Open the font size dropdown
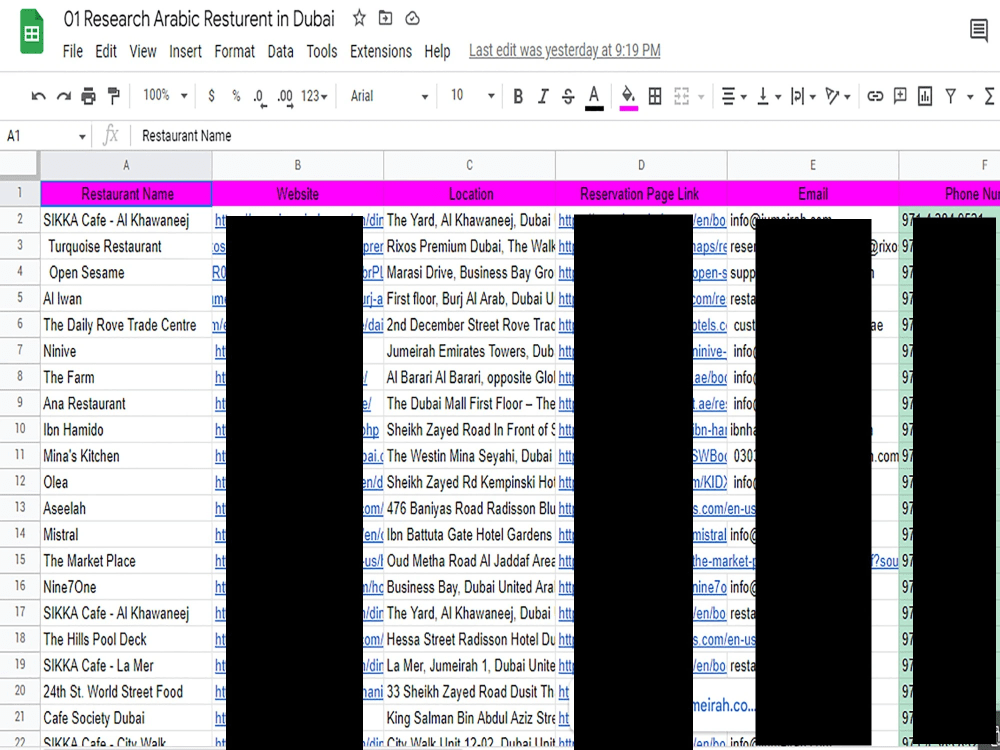This screenshot has width=1000, height=750. 473,96
